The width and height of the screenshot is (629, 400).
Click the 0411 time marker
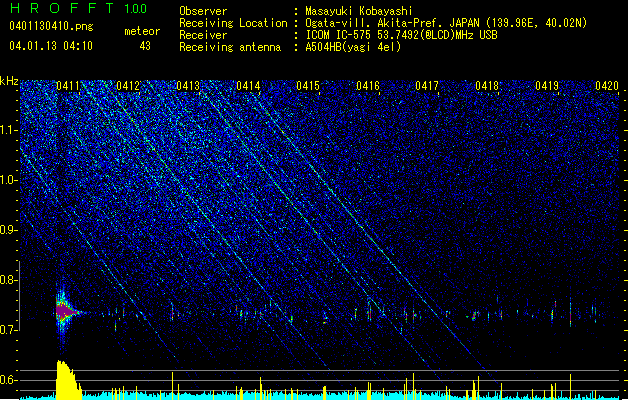click(x=68, y=86)
